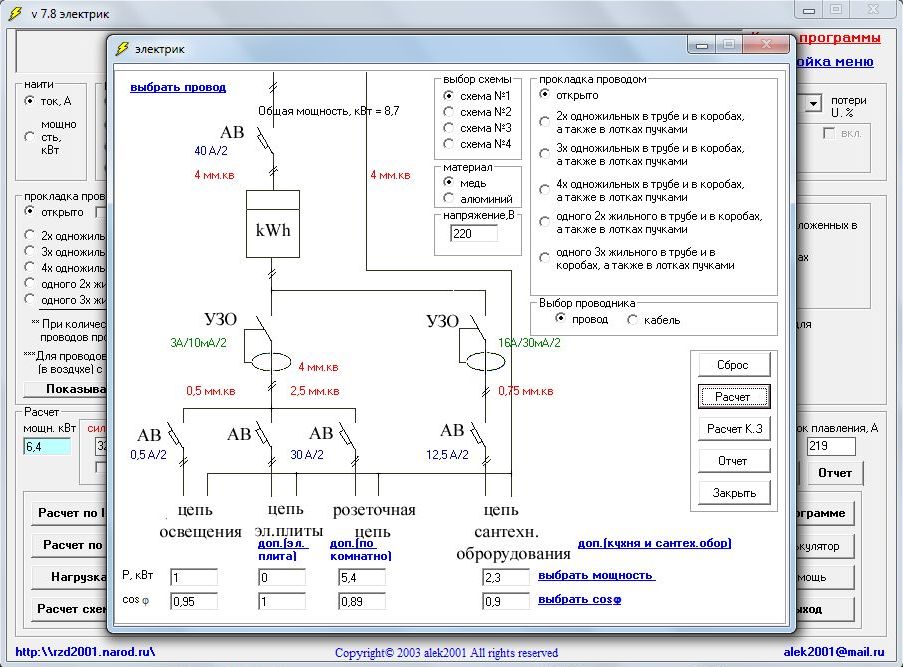Select алюминий as material
The width and height of the screenshot is (903, 667).
point(449,199)
